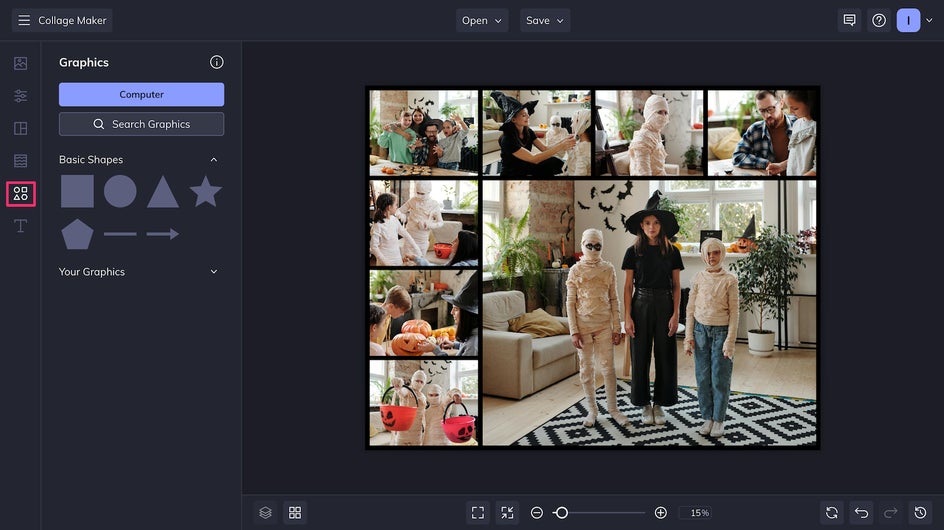Click the reset rotate-arrows icon
This screenshot has height=530, width=944.
[832, 513]
